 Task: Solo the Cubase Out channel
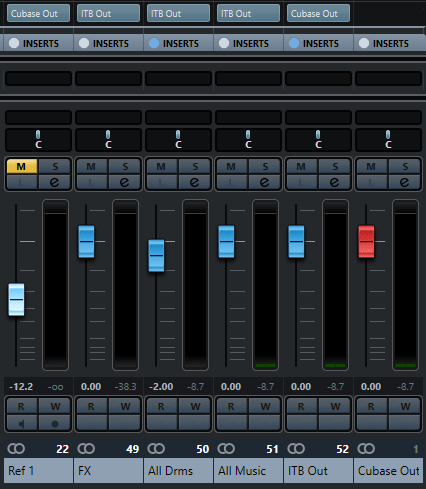pos(405,166)
